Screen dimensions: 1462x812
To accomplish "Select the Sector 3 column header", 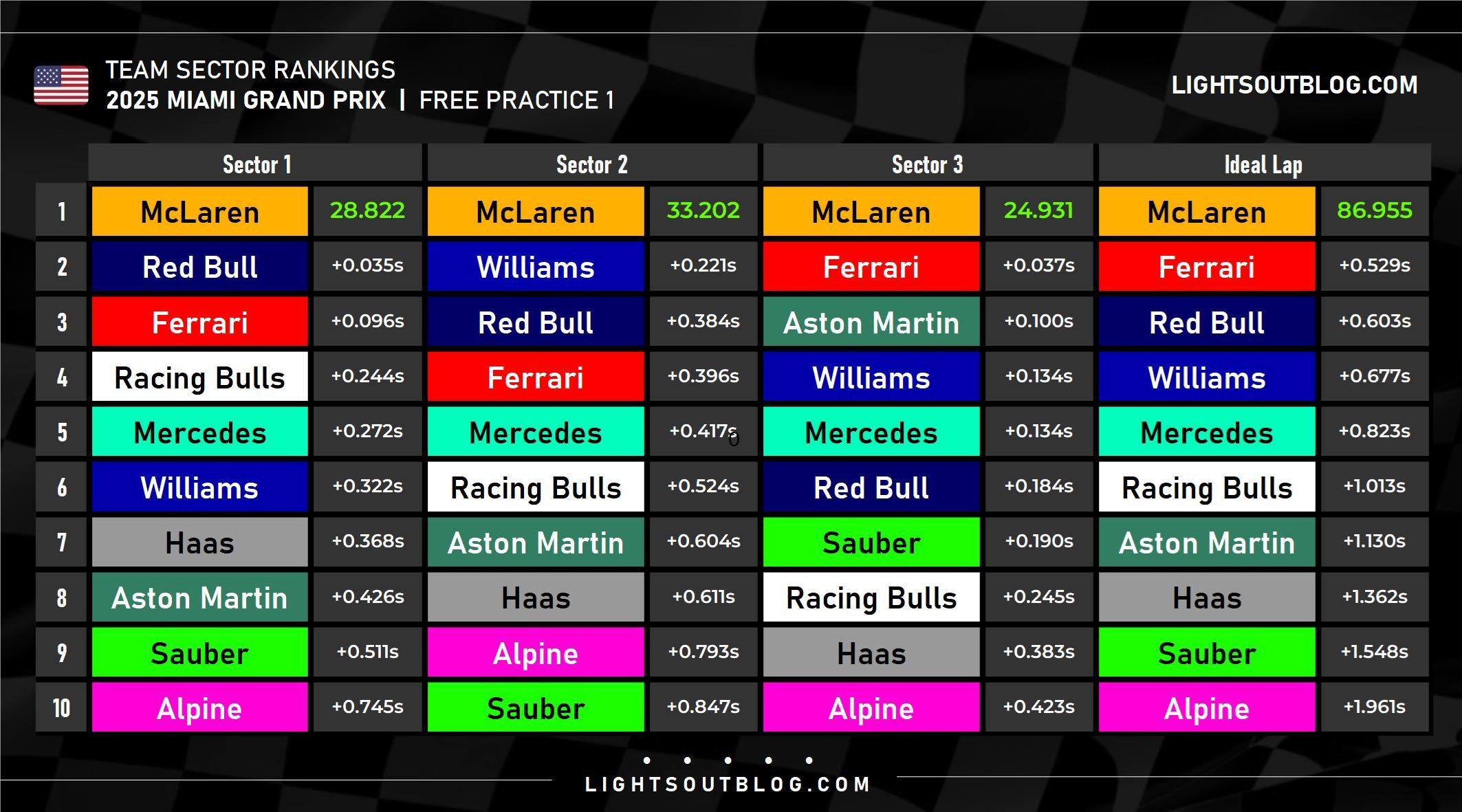I will [x=928, y=164].
